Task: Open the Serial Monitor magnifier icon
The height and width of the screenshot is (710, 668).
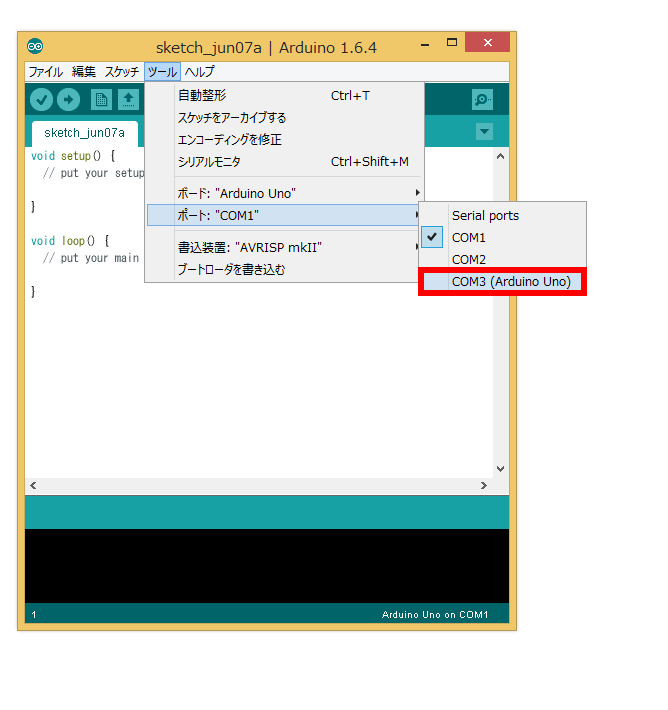Action: 482,99
